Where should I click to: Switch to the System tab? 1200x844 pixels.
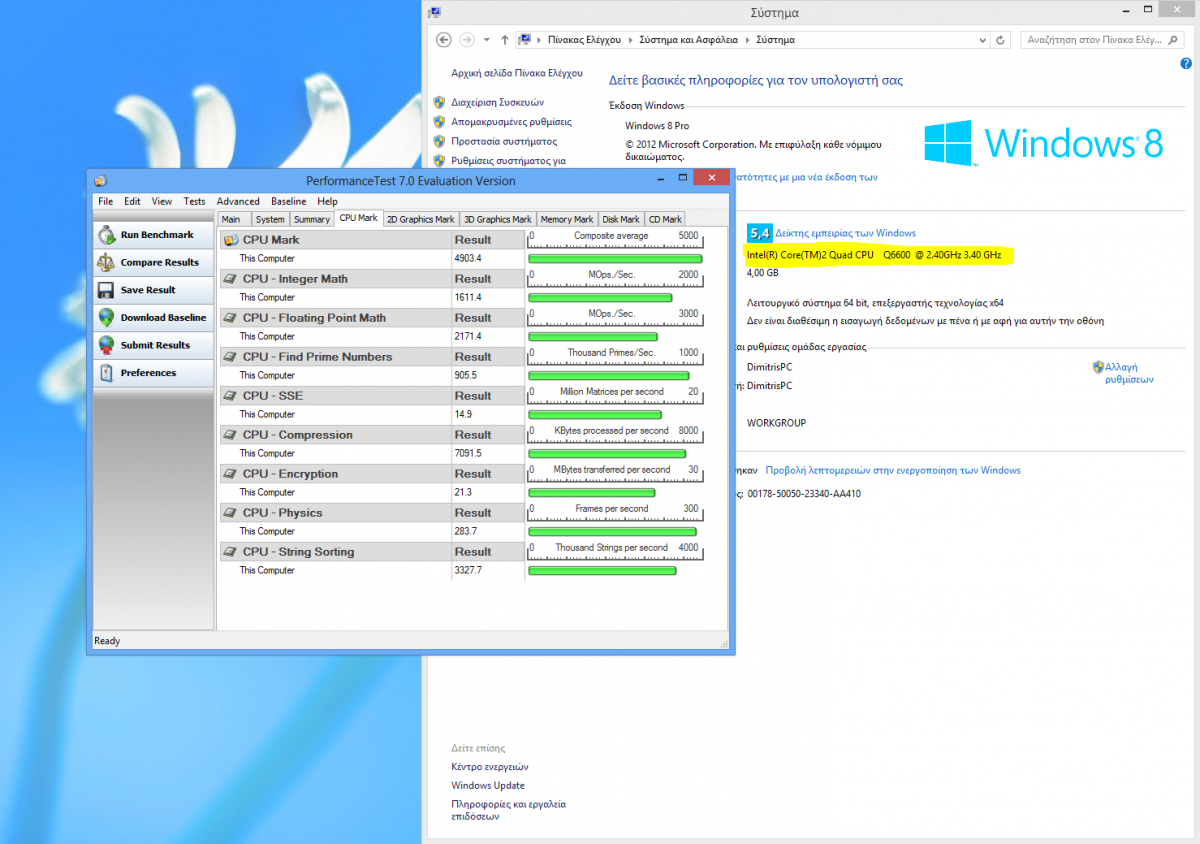tap(270, 219)
